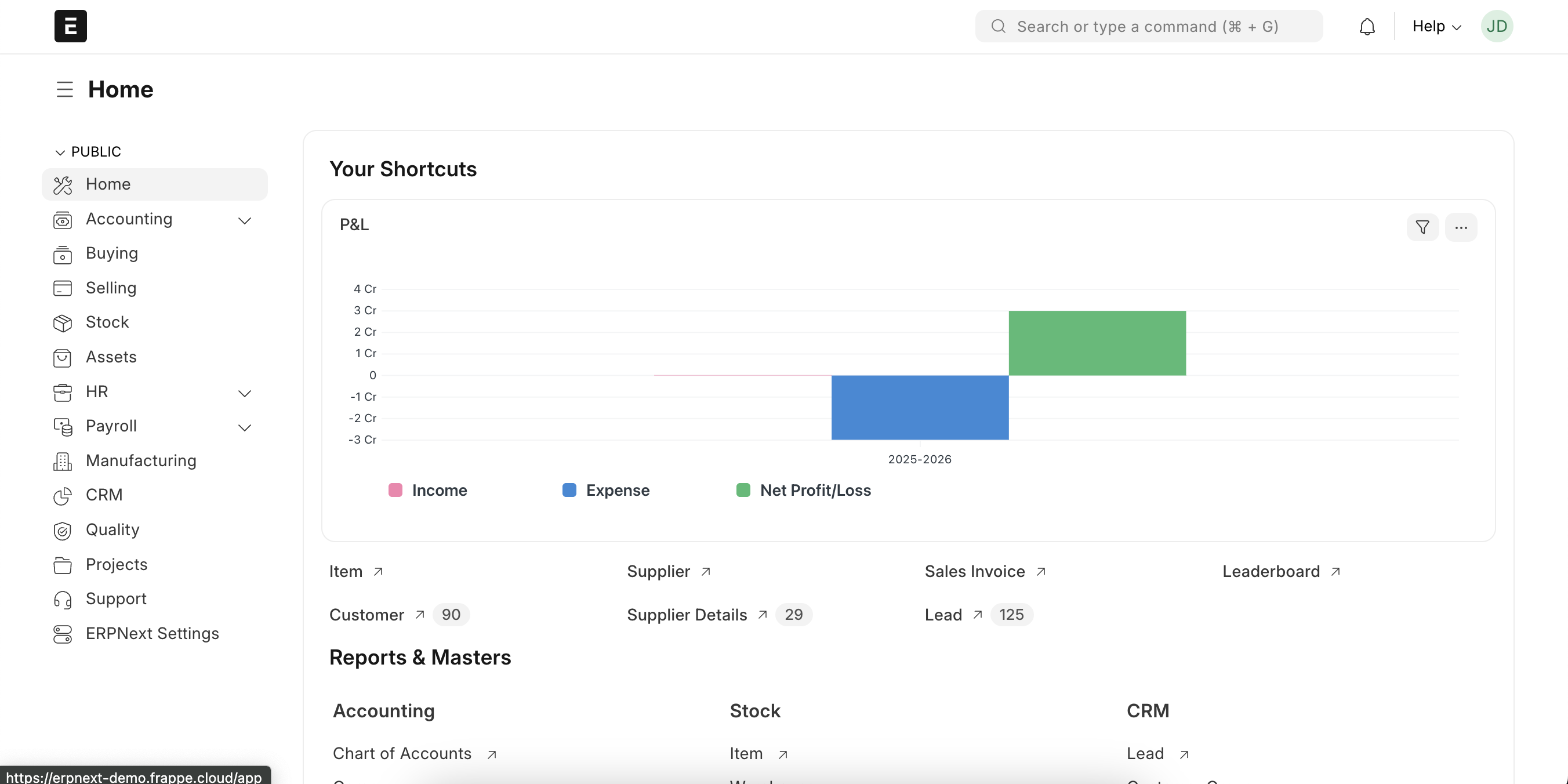Expand the Payroll sidebar chevron
1568x784 pixels.
245,427
